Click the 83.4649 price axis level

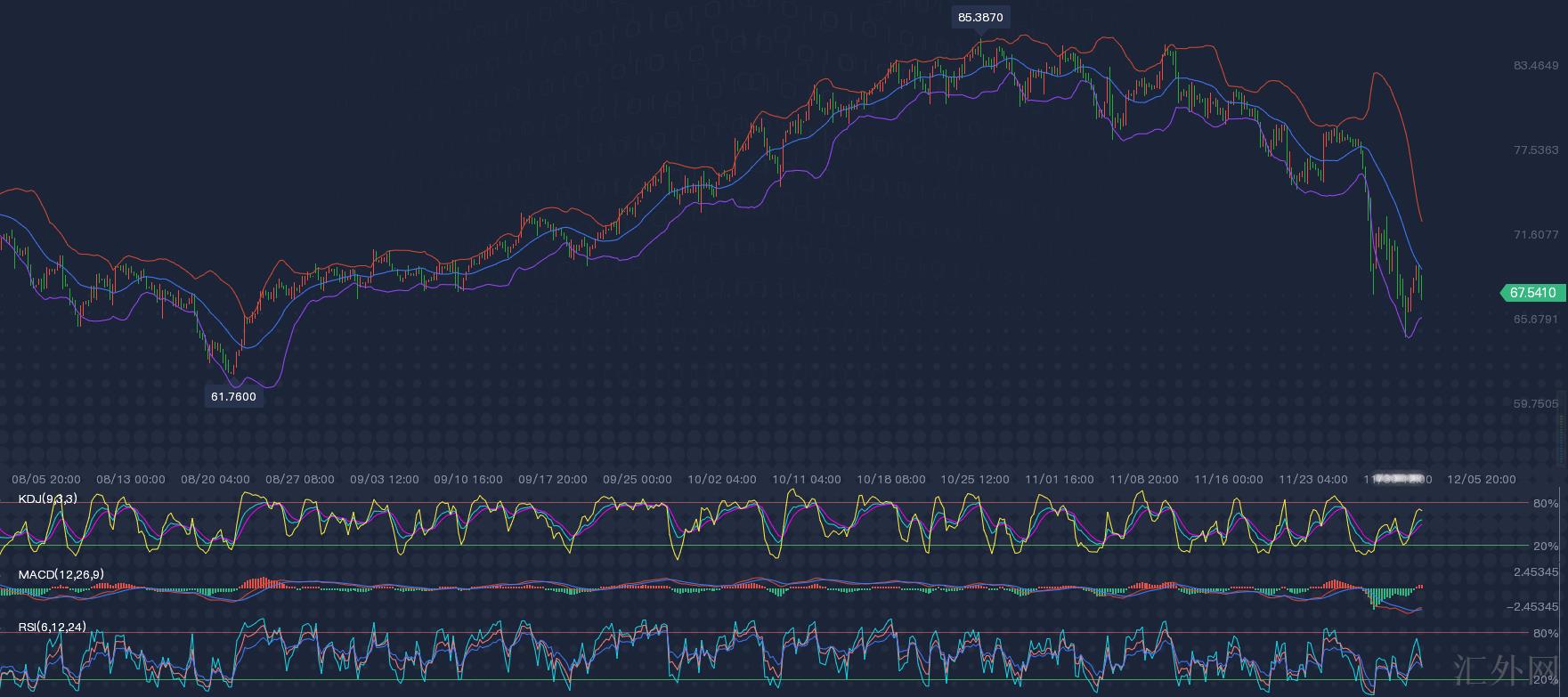point(1536,66)
